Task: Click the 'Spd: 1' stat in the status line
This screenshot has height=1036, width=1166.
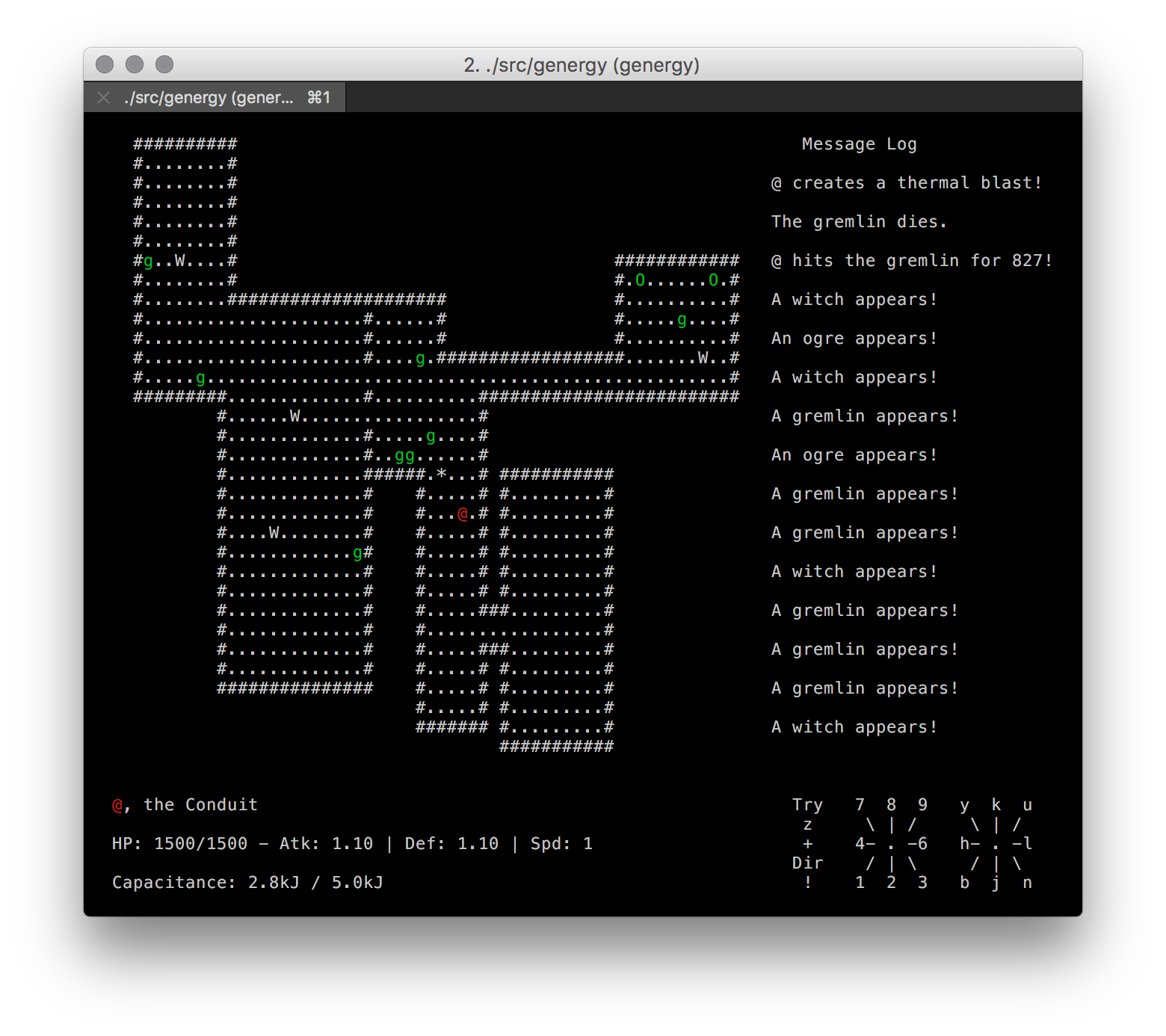Action: [561, 844]
